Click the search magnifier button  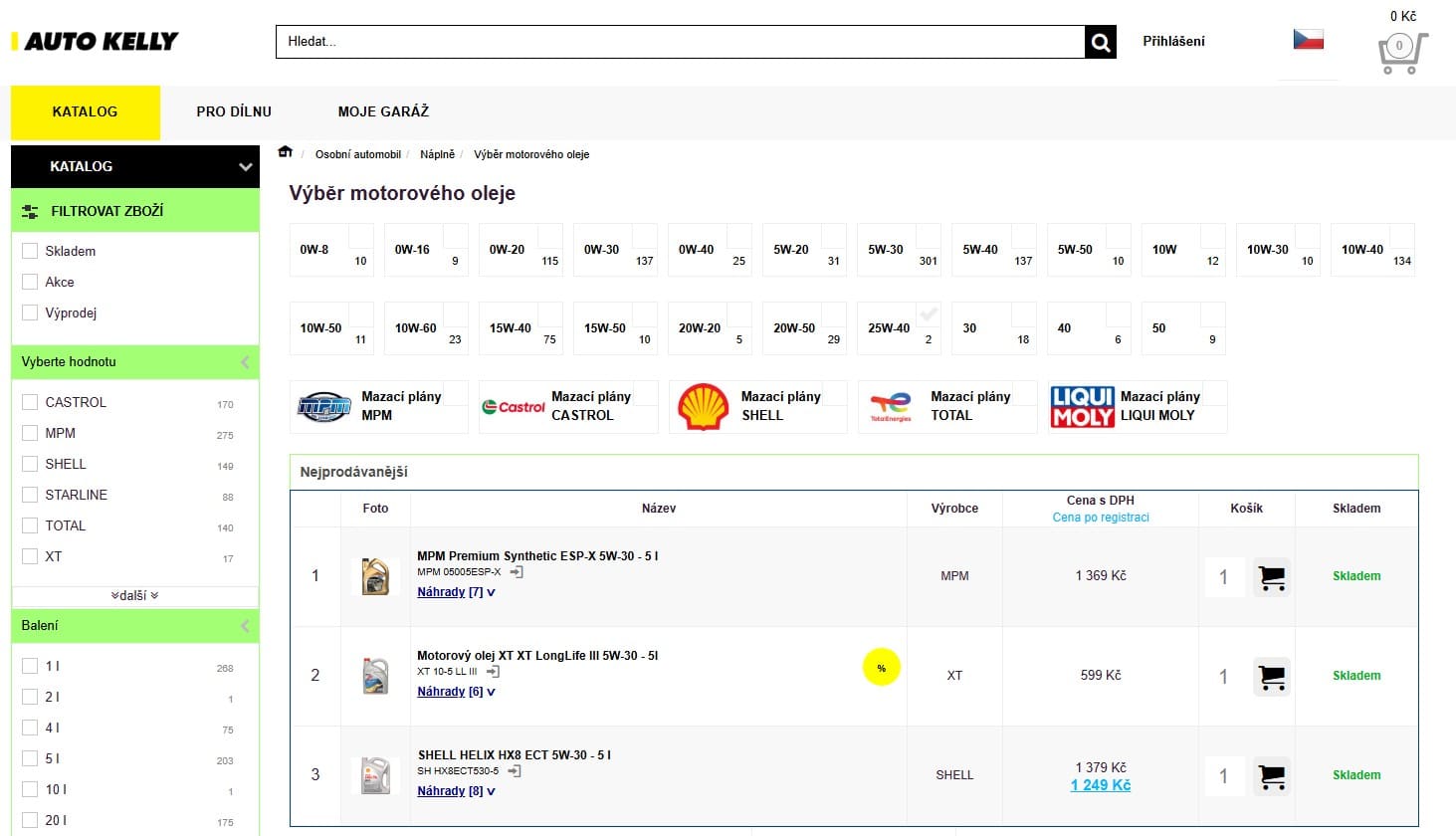pos(1100,42)
